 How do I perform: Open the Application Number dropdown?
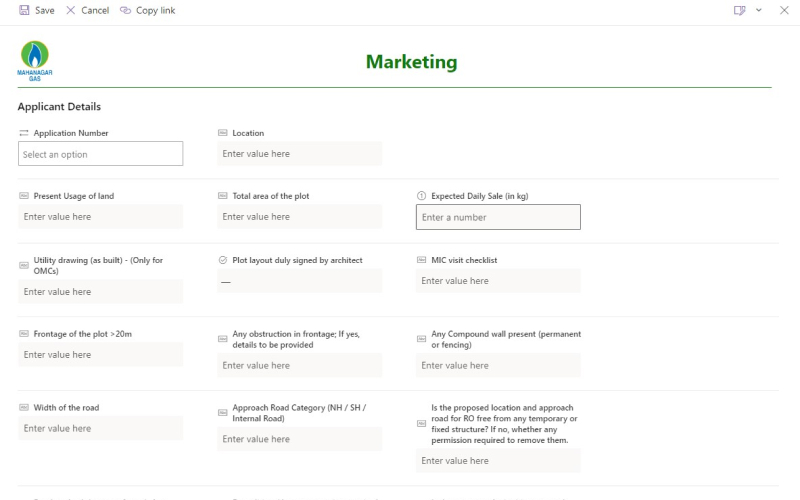click(x=101, y=154)
